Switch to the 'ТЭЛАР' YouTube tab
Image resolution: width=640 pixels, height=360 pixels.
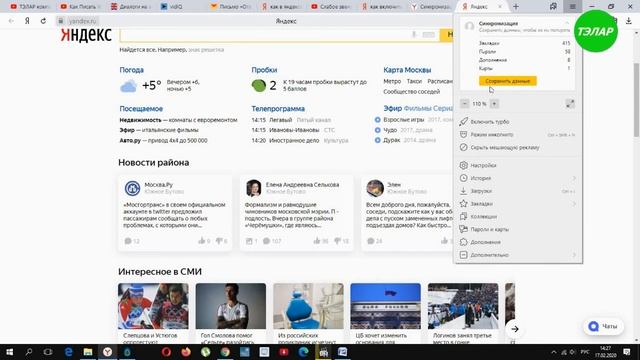31,7
